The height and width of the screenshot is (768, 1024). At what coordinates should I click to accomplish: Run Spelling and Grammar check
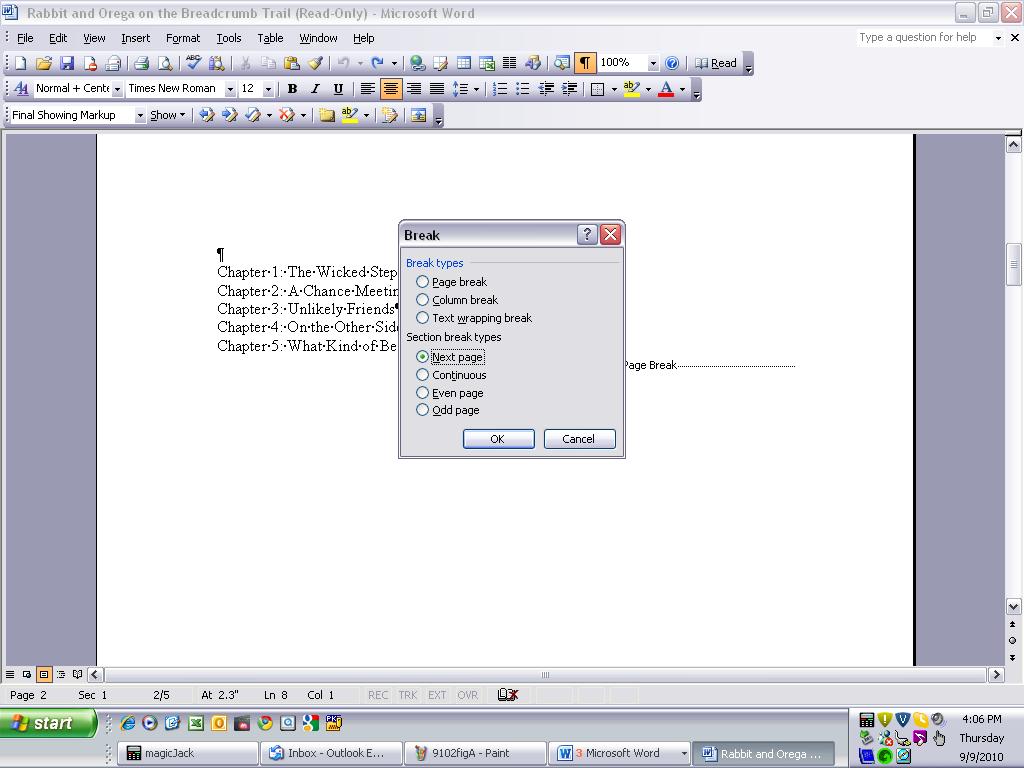coord(193,63)
